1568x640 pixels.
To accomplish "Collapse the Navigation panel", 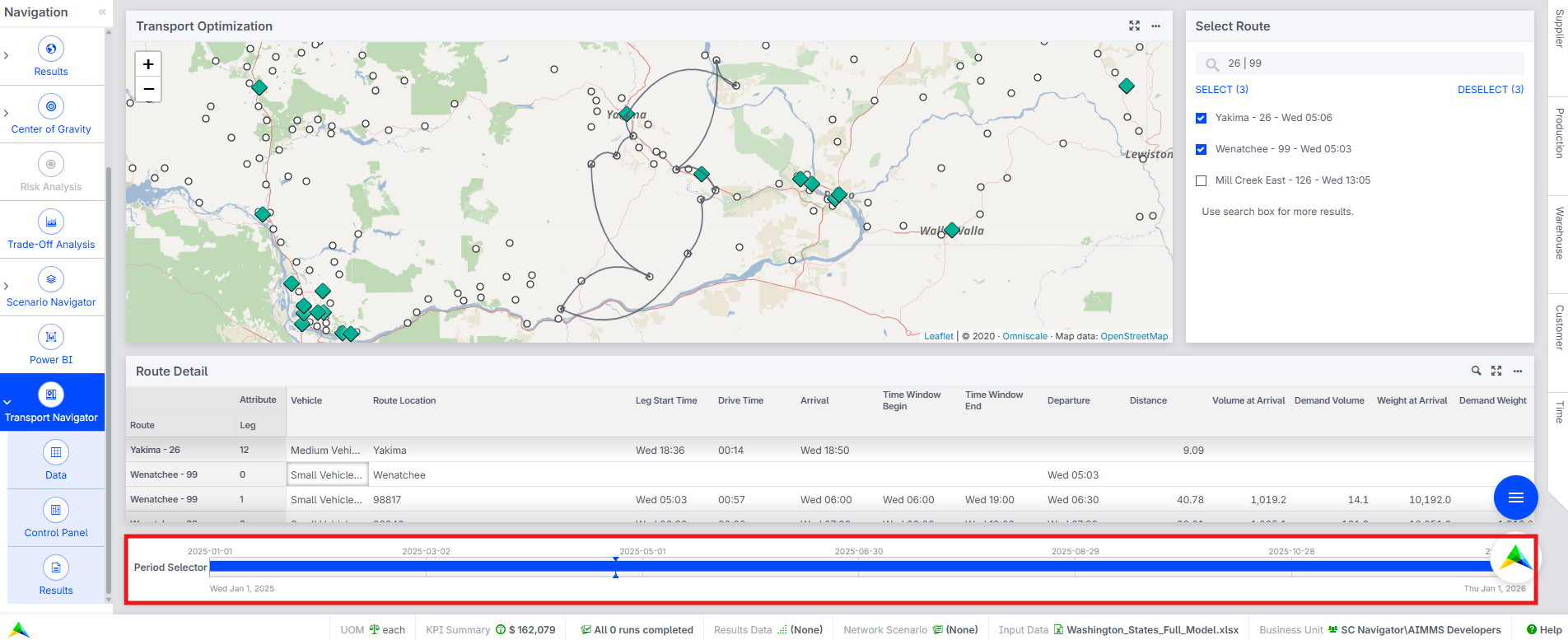I will pos(102,12).
